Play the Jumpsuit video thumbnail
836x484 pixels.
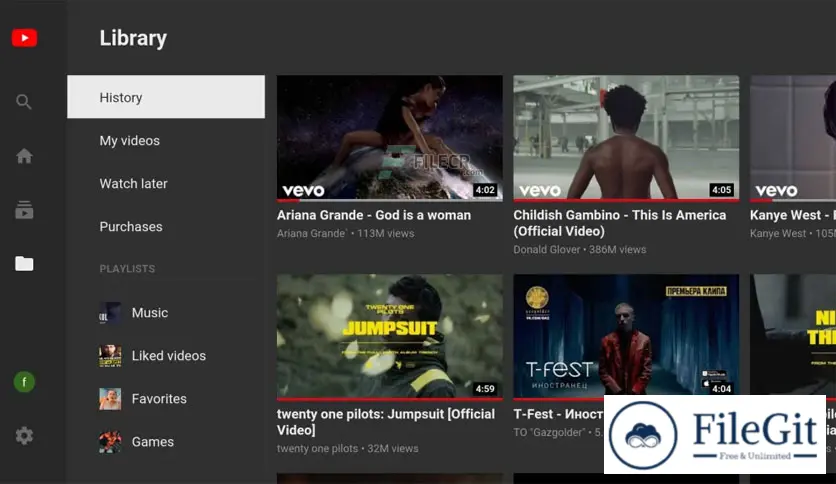(390, 336)
